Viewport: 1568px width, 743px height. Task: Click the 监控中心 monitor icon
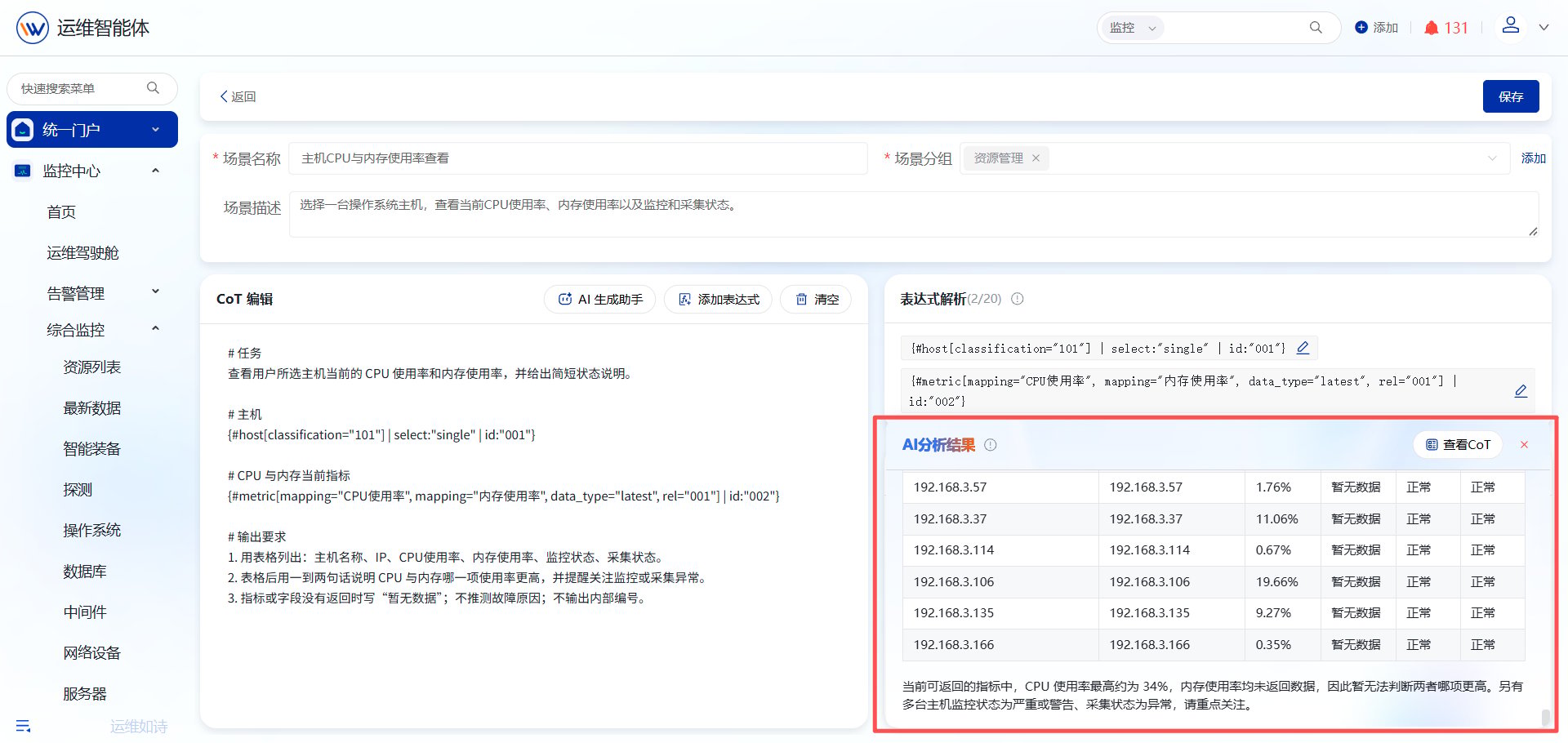tap(23, 171)
